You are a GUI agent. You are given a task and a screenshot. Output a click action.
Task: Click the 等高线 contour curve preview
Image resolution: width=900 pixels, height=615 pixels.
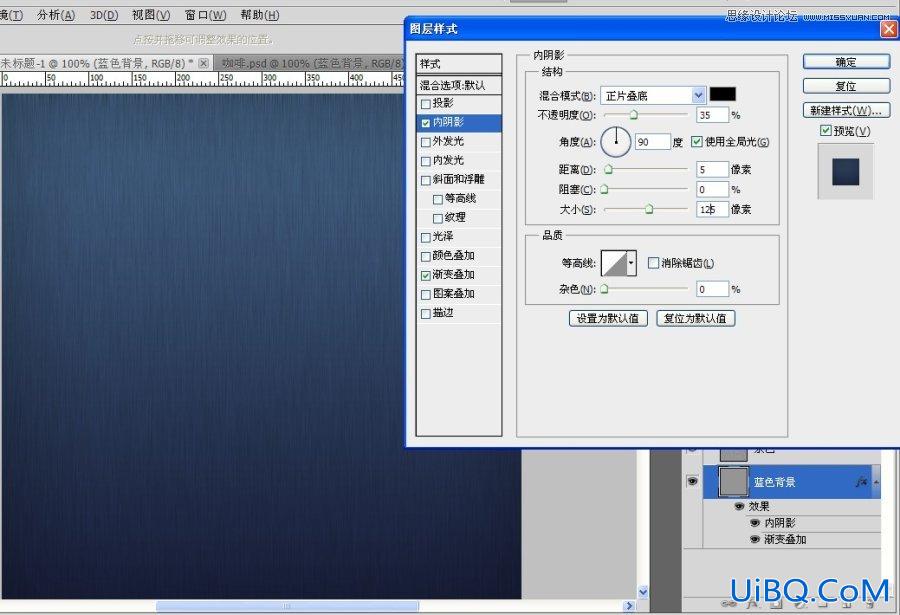coord(614,264)
